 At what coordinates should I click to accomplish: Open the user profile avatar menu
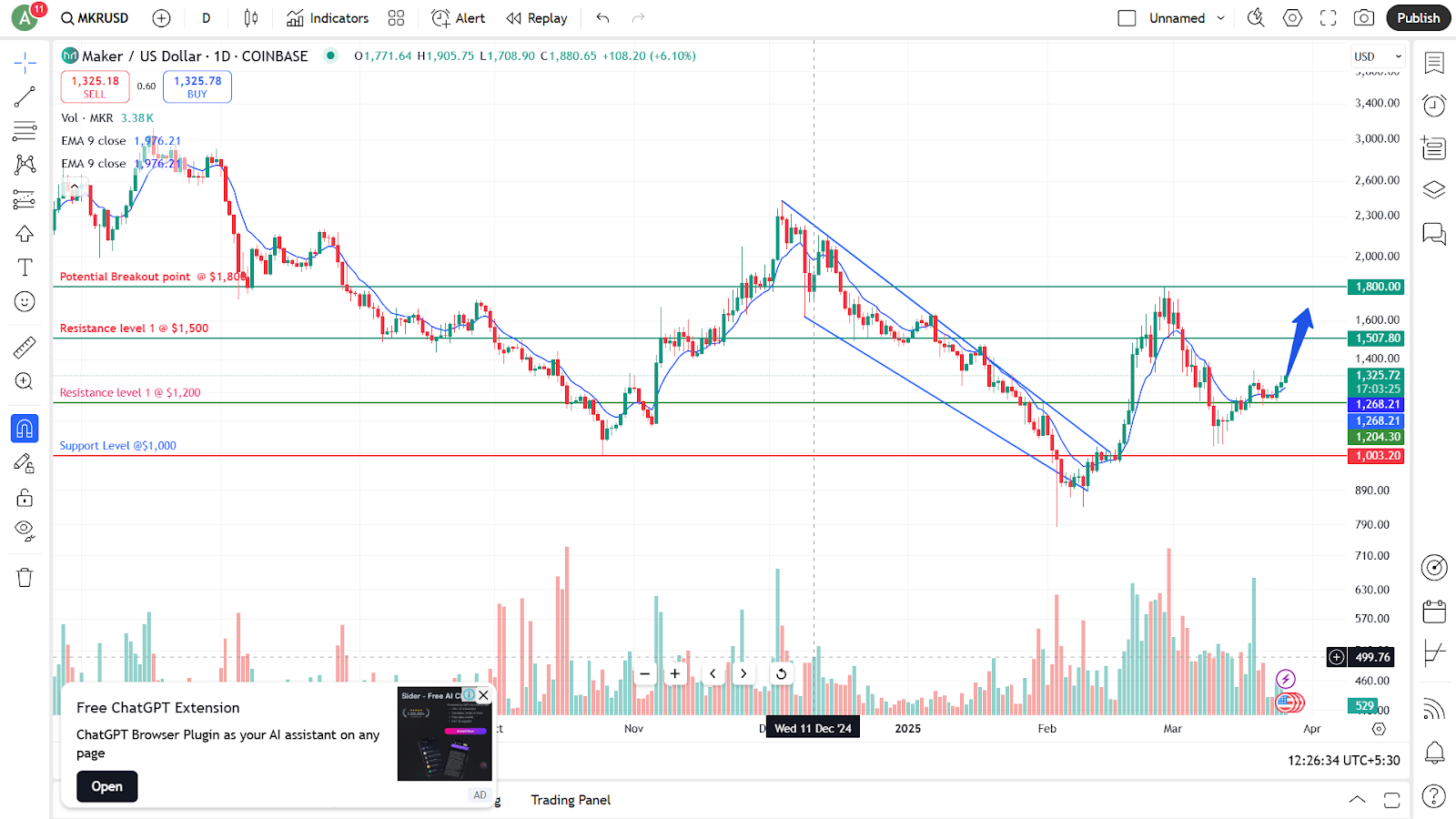tap(25, 16)
